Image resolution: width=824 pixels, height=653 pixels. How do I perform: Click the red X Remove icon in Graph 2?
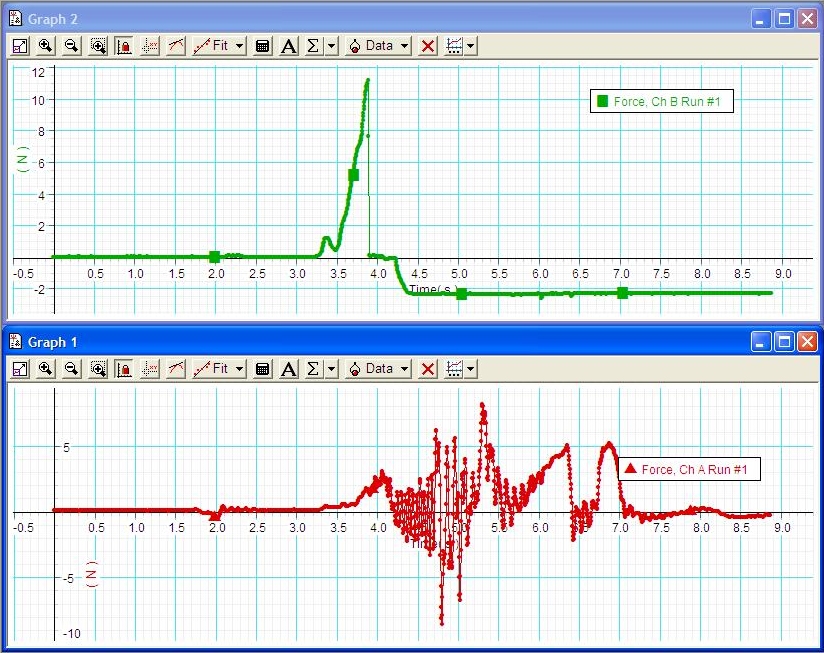point(428,46)
